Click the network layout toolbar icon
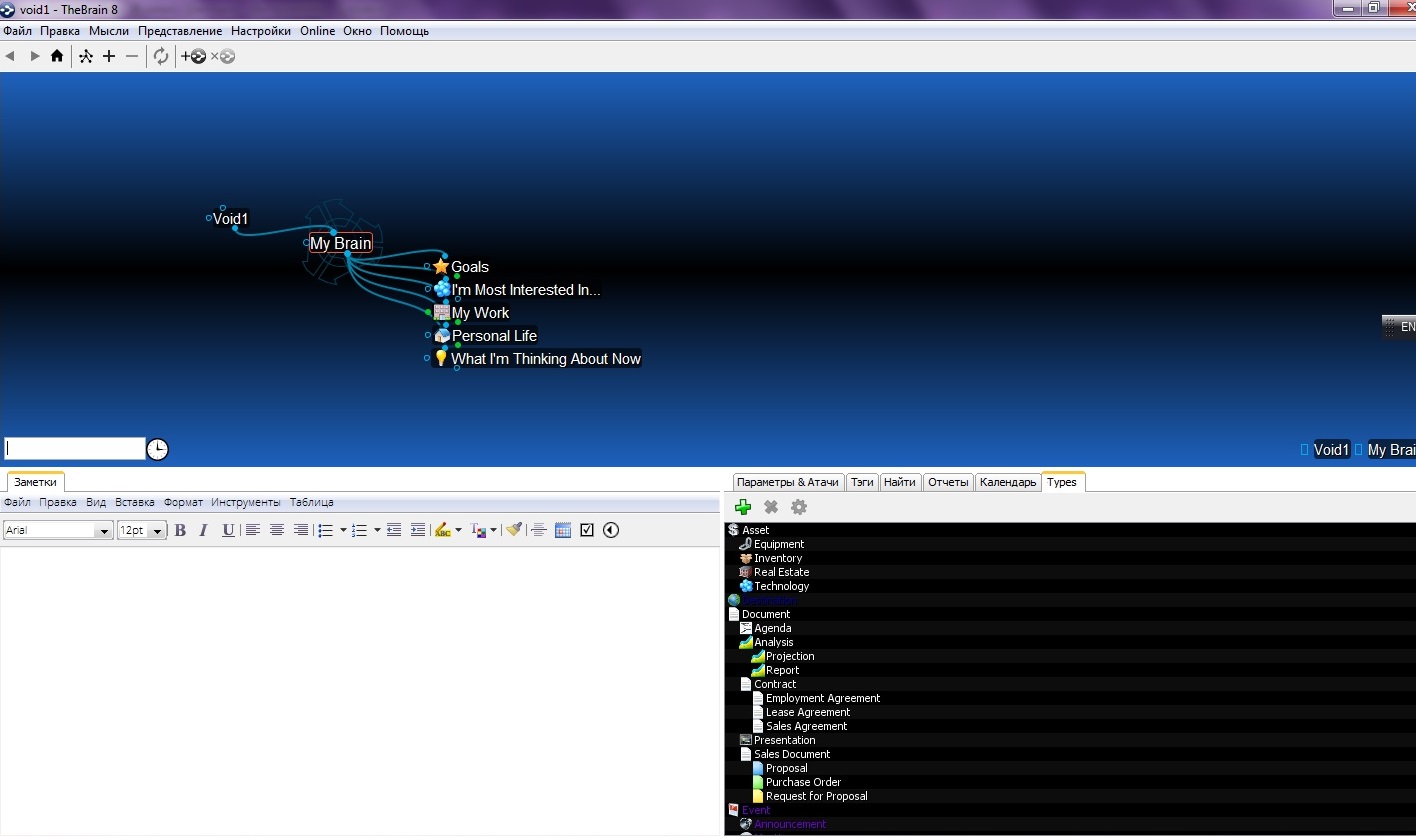This screenshot has height=837, width=1416. click(x=86, y=56)
